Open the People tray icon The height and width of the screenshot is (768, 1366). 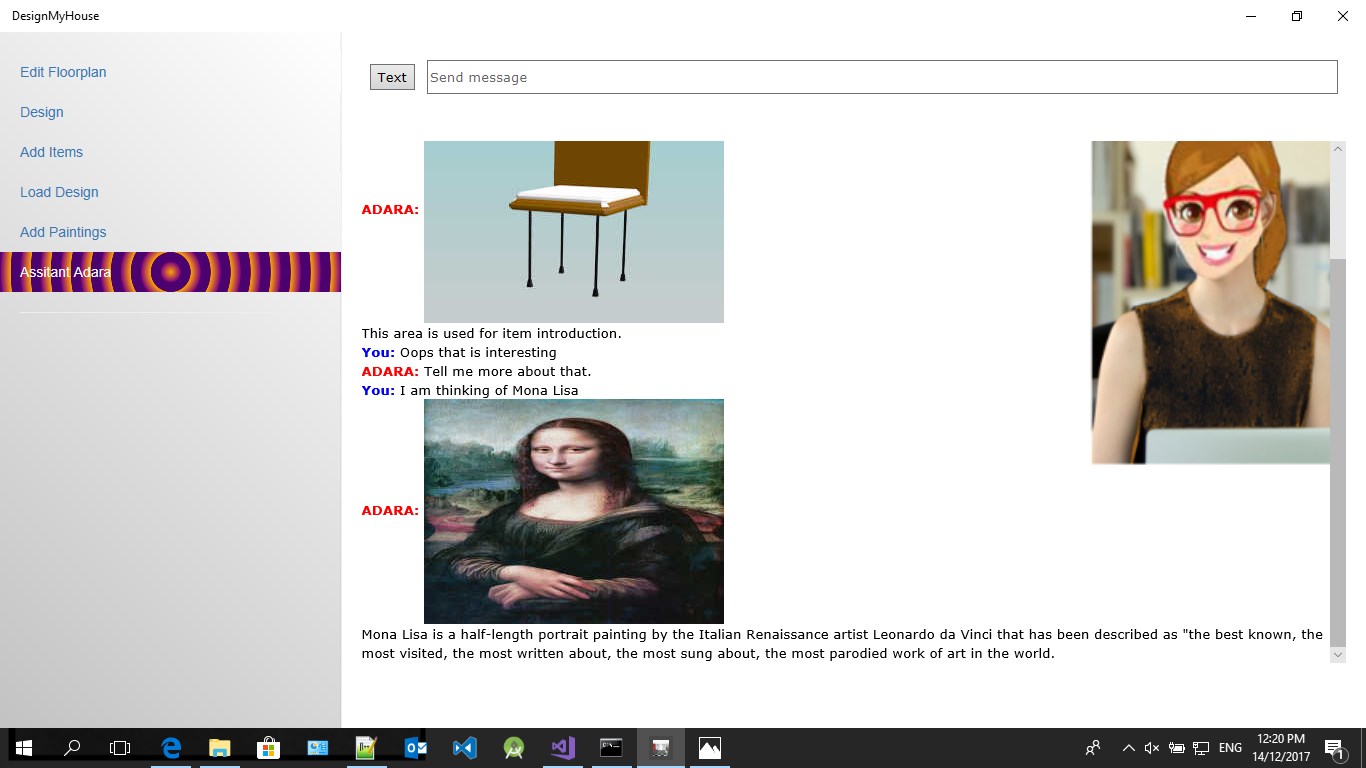coord(1093,748)
